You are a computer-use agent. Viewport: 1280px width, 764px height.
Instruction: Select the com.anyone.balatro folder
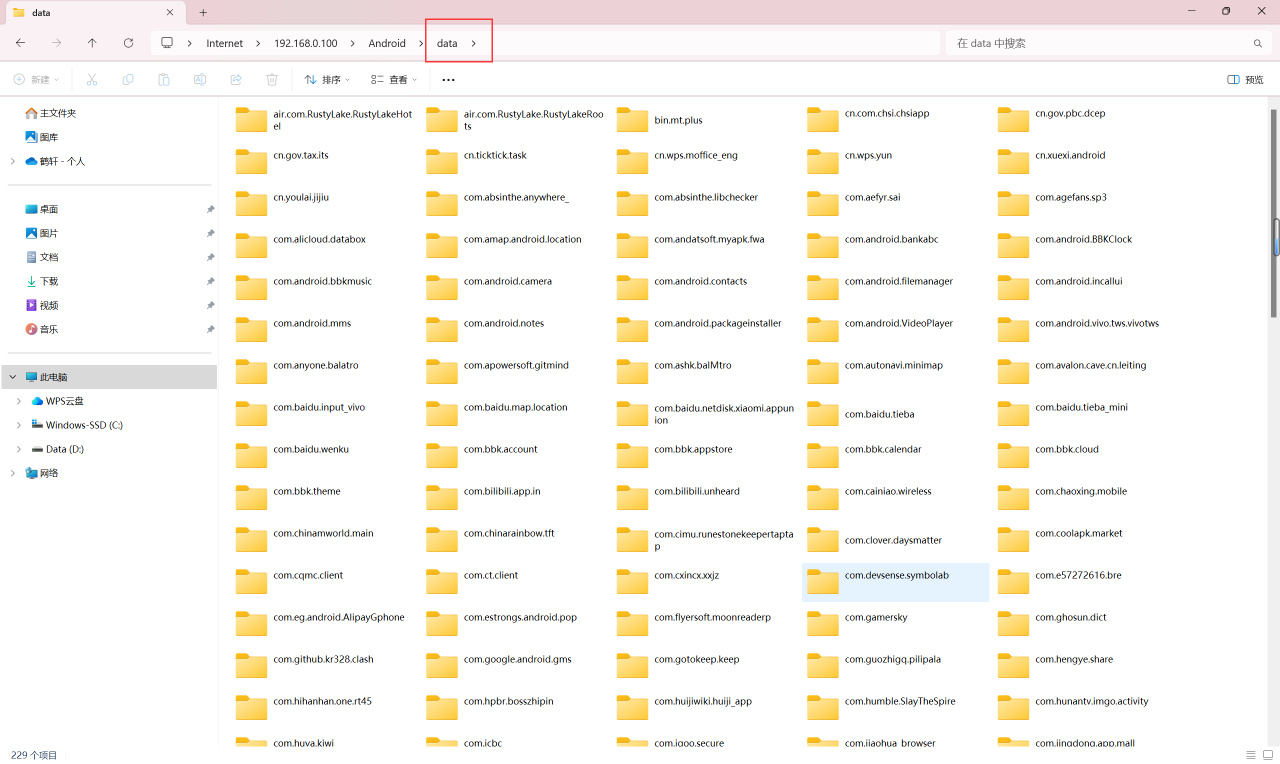(324, 372)
